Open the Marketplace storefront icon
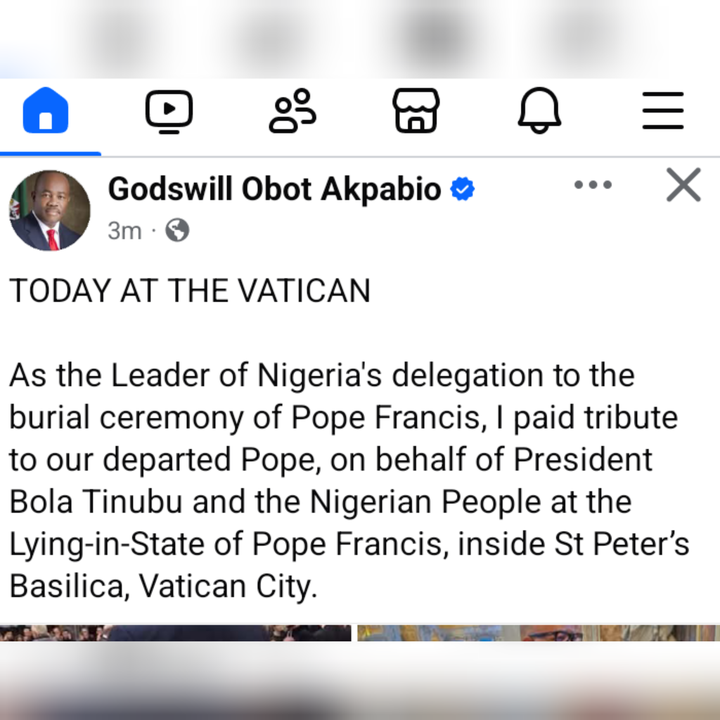 click(416, 111)
